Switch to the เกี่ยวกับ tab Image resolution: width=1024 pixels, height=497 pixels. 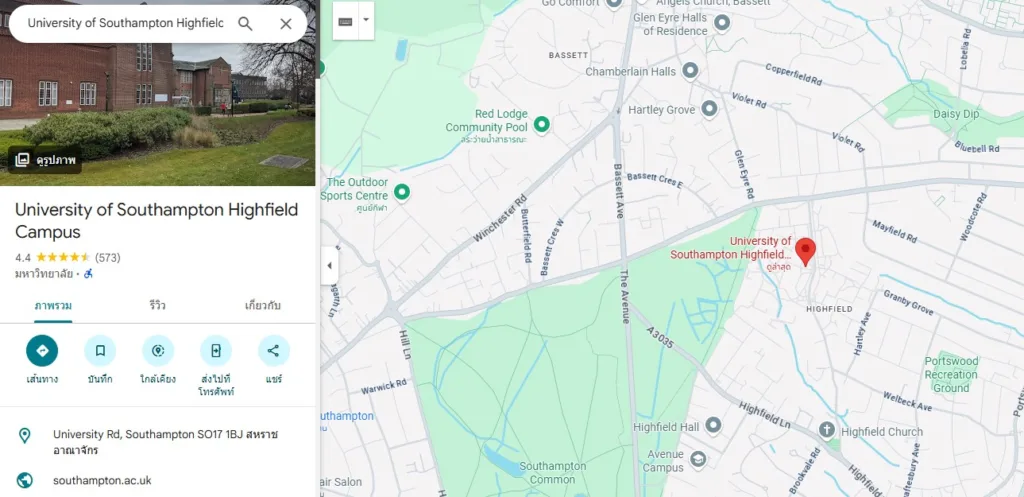[x=263, y=306]
